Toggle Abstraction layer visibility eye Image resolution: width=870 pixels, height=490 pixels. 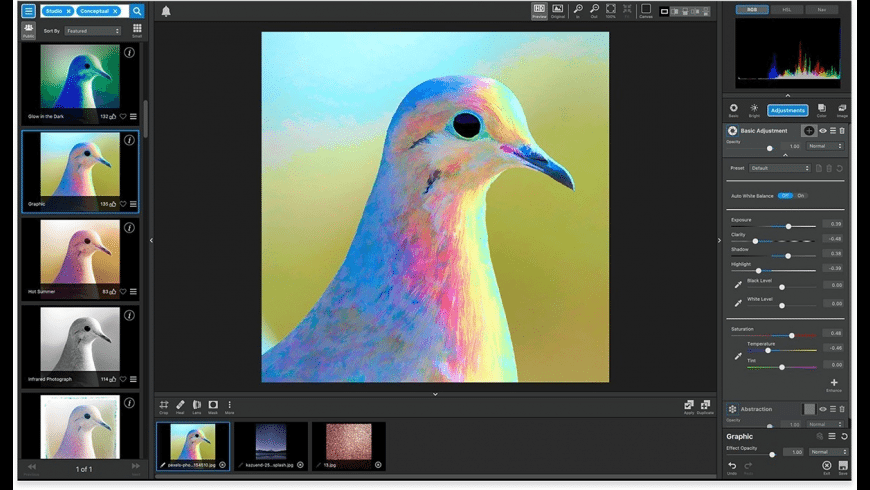(823, 410)
